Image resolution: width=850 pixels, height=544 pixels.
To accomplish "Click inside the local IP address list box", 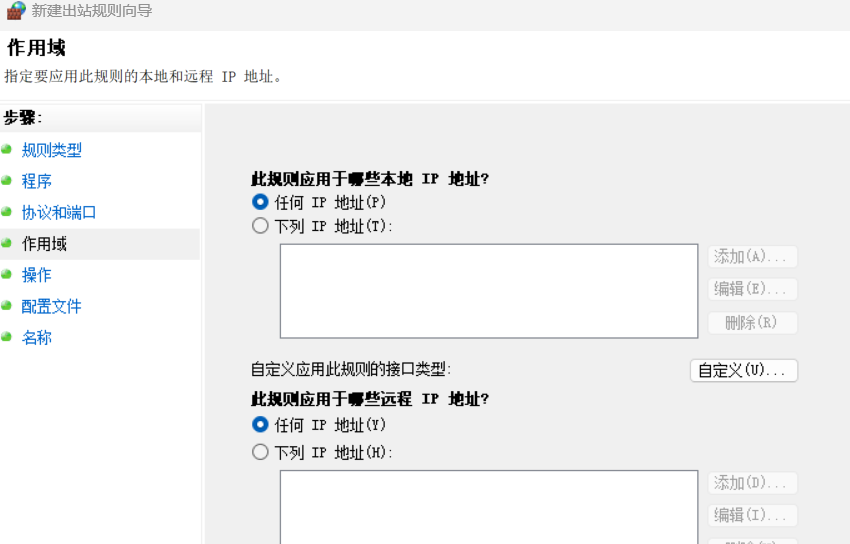I will pos(488,291).
